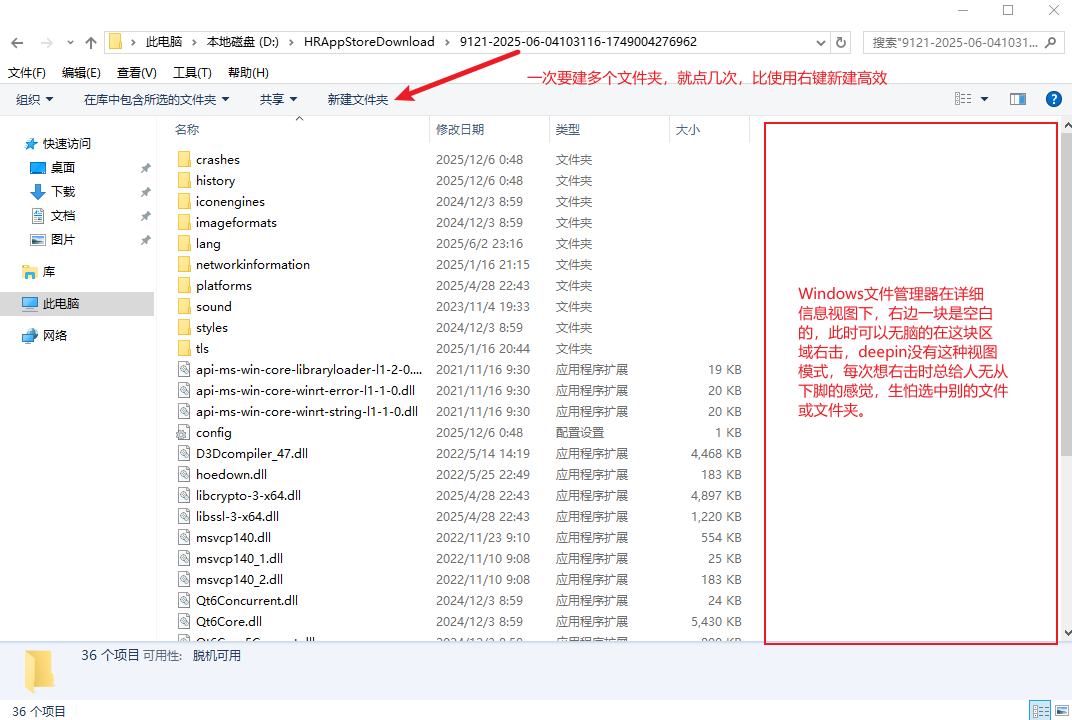Toggle the preview pane icon
The height and width of the screenshot is (720, 1072).
1018,99
